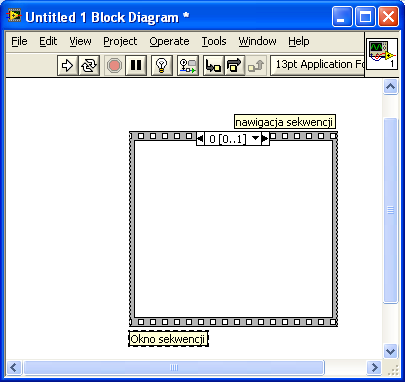Close the Block Diagram window

tap(388, 17)
